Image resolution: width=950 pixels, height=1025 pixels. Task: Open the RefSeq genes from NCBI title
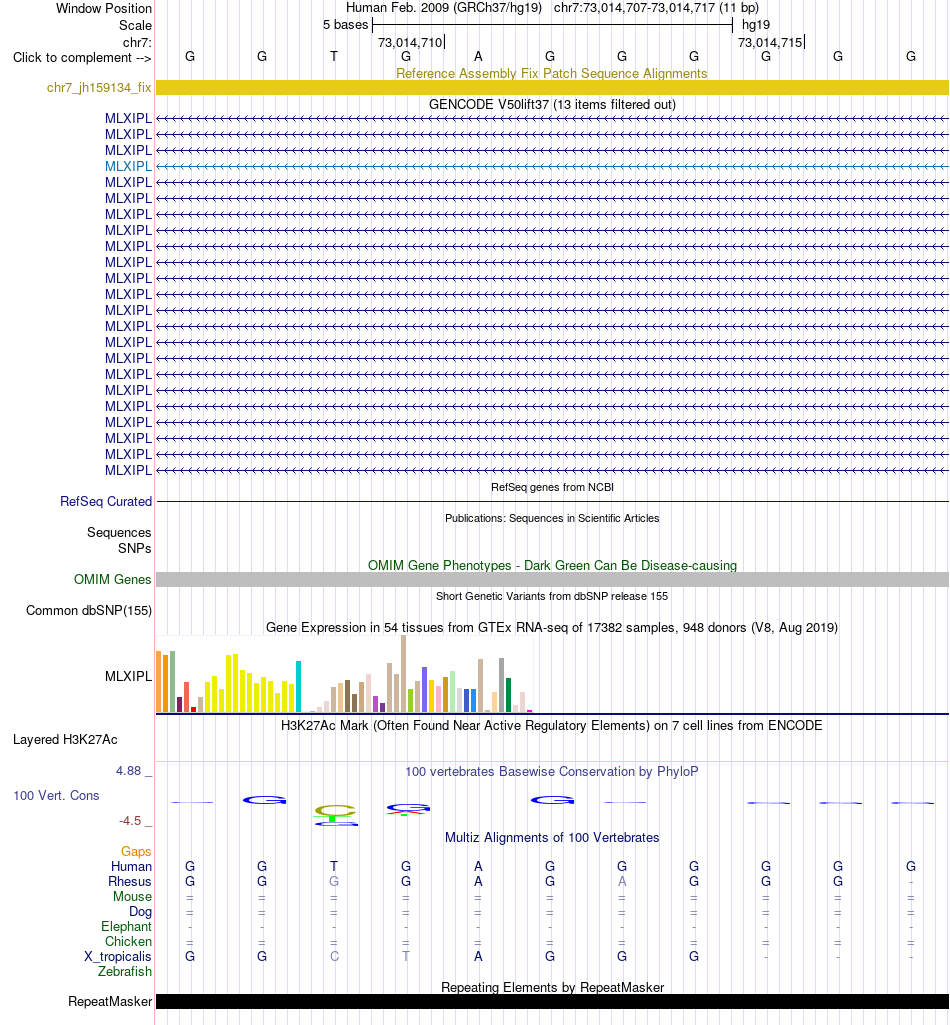[x=552, y=487]
